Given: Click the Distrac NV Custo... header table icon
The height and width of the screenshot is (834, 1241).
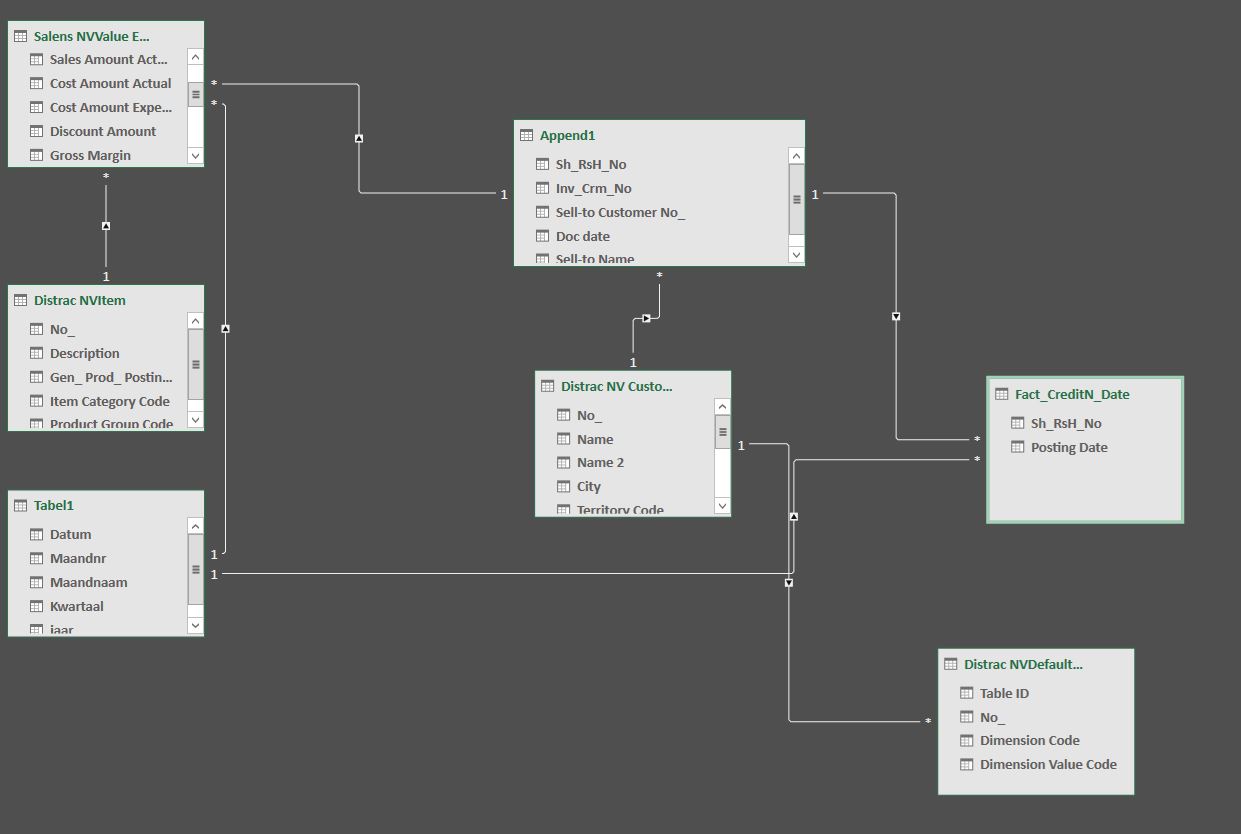Looking at the screenshot, I should click(x=547, y=386).
